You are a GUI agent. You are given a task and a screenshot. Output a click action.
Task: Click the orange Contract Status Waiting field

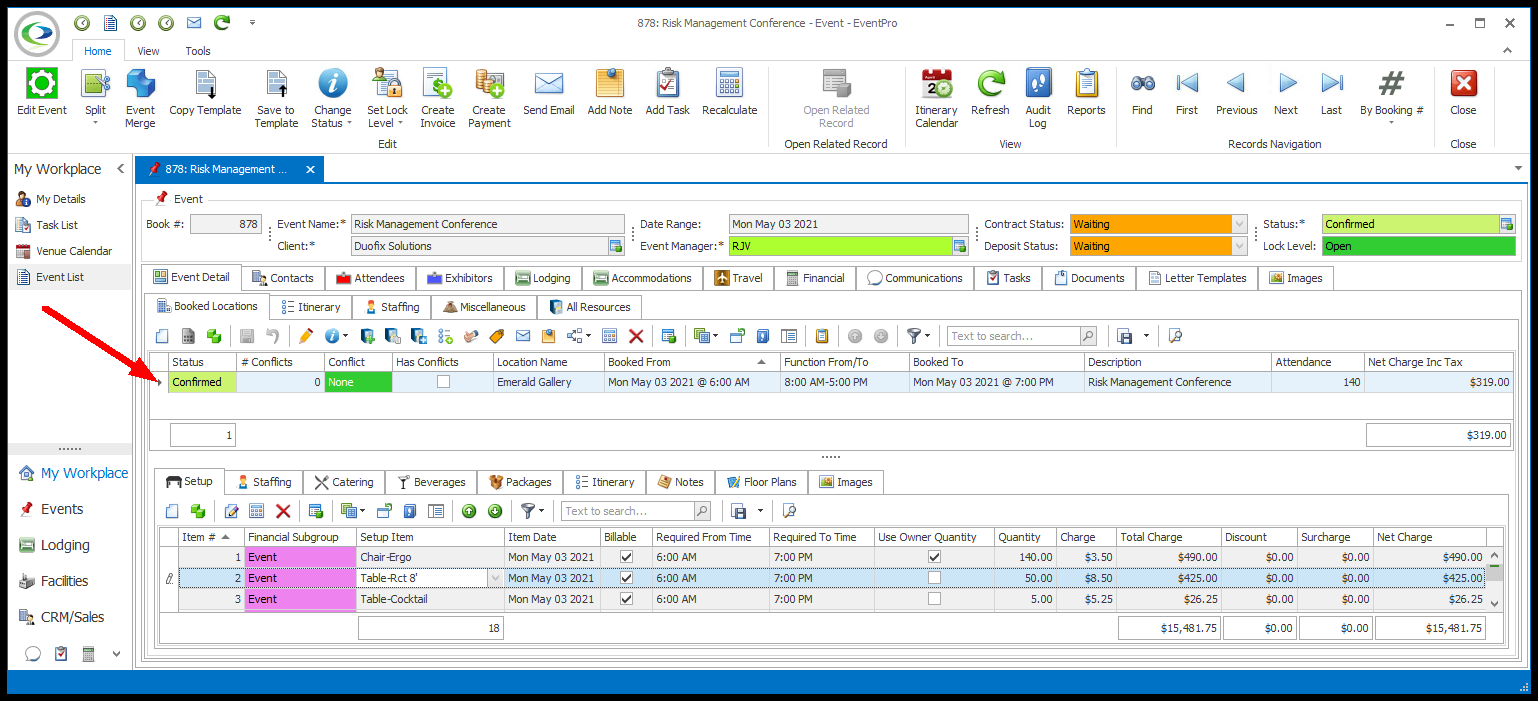point(1151,224)
